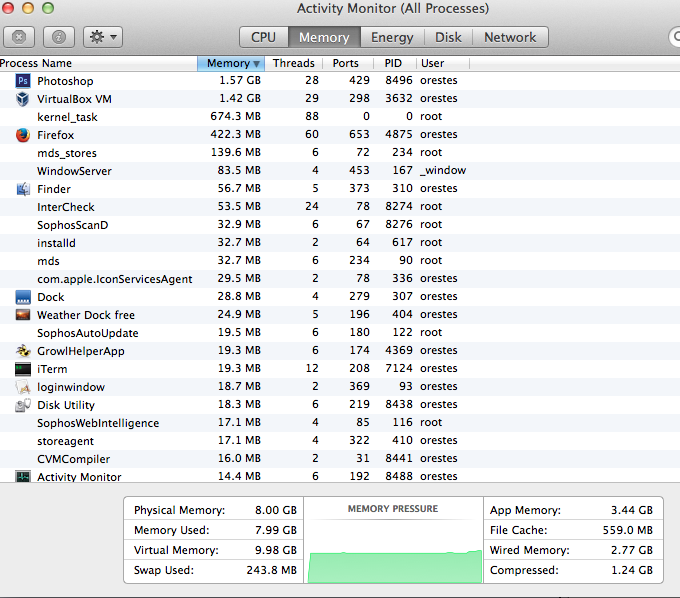
Task: Sort by the Threads column header
Action: (294, 63)
